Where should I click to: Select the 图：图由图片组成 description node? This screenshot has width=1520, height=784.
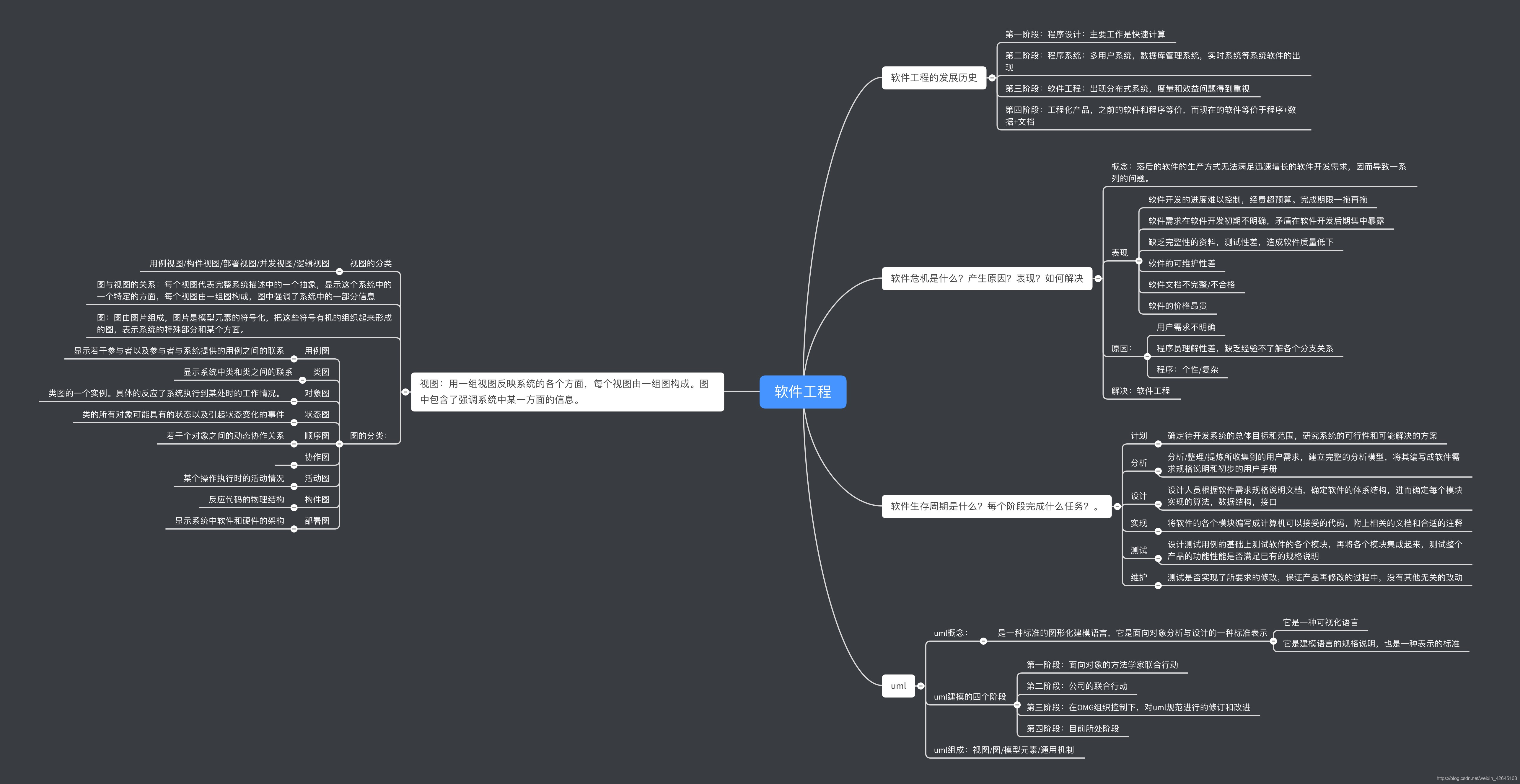point(244,323)
